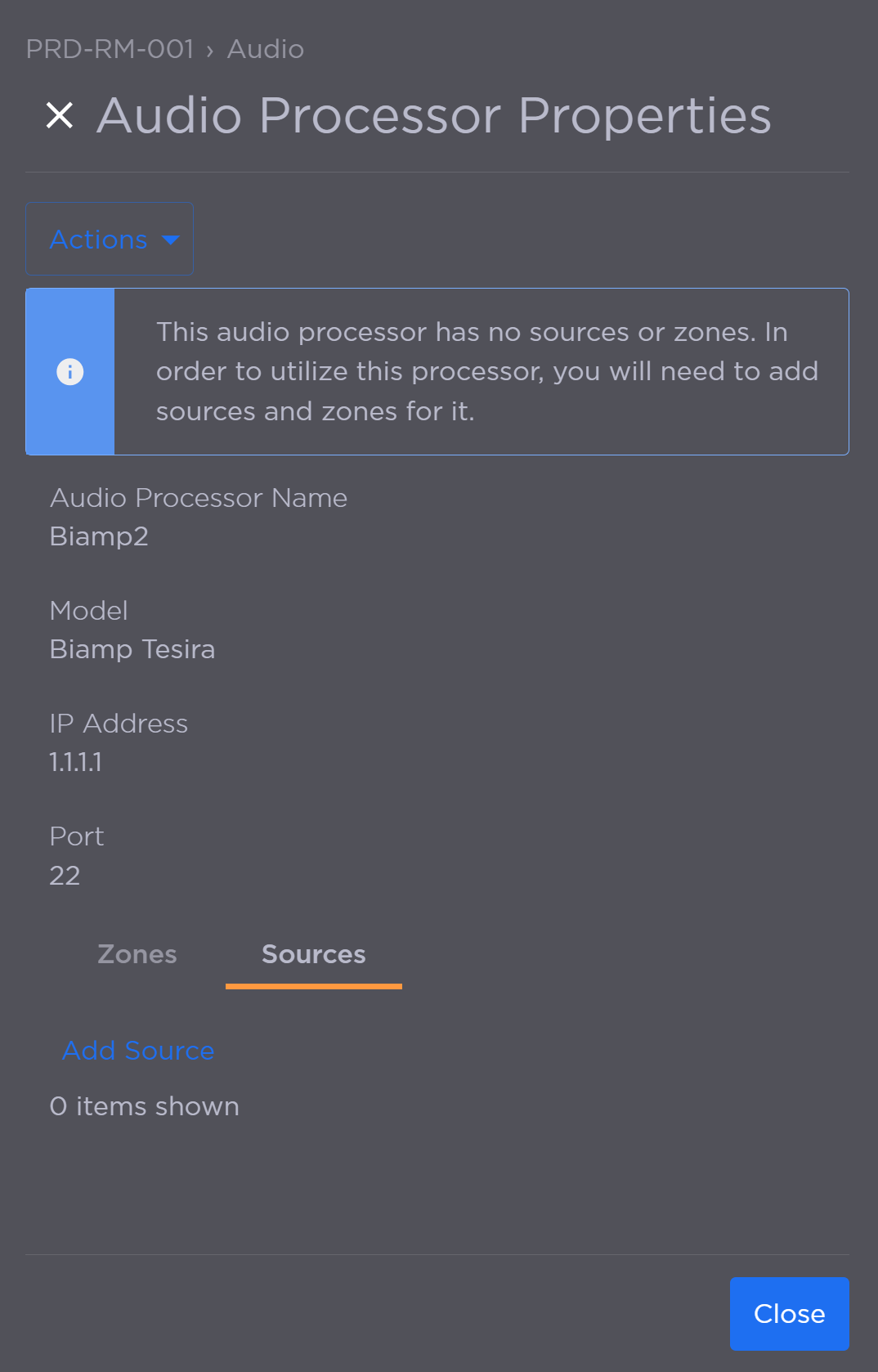
Task: Click the dropdown arrow on the Actions button
Action: coord(170,240)
